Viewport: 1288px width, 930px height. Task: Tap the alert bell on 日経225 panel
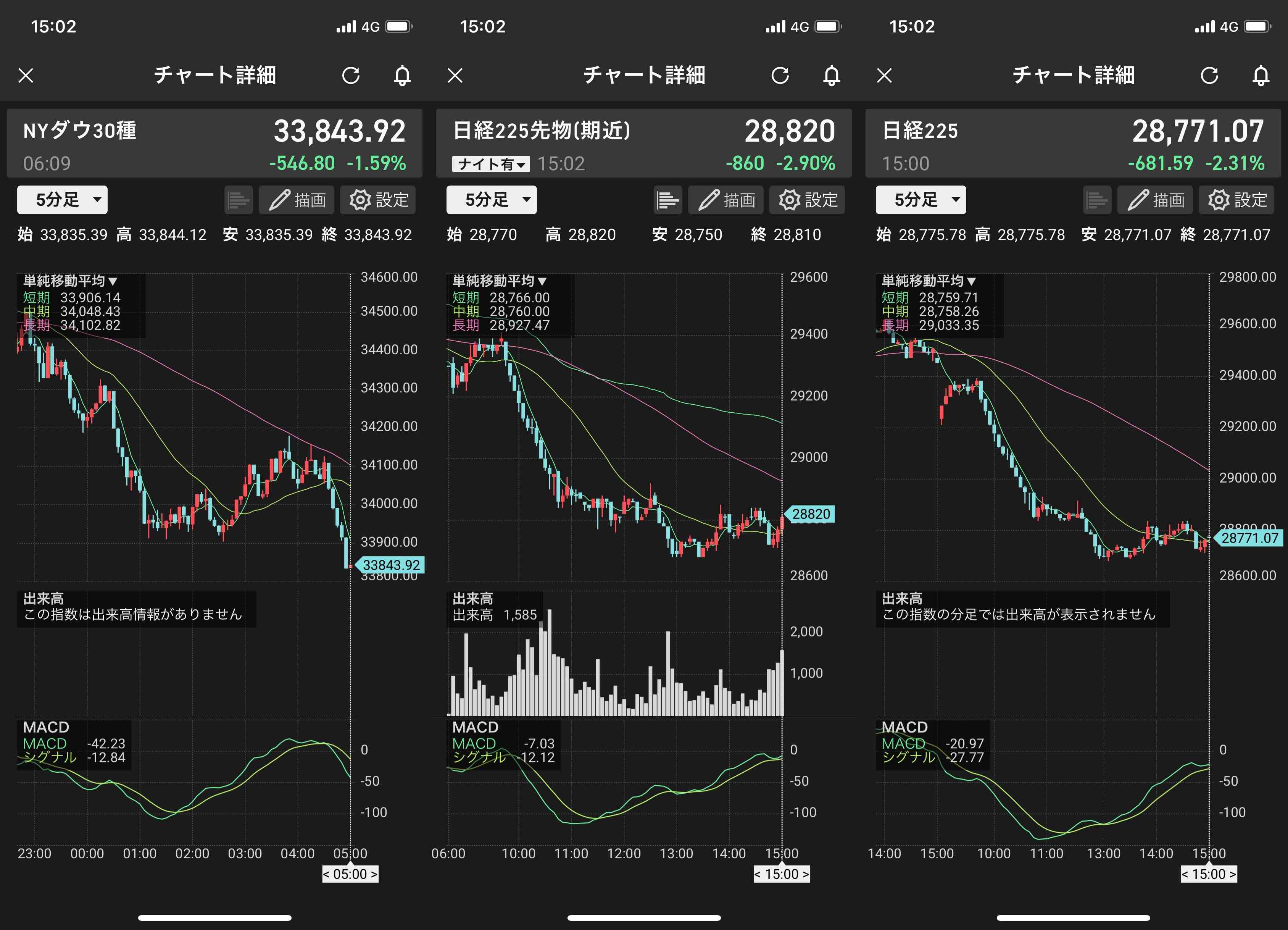point(1261,75)
